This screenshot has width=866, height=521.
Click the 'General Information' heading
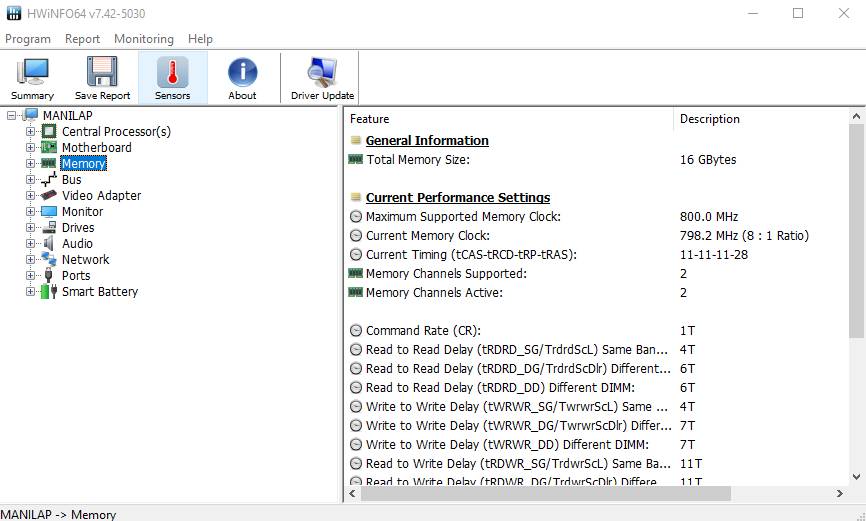point(427,140)
